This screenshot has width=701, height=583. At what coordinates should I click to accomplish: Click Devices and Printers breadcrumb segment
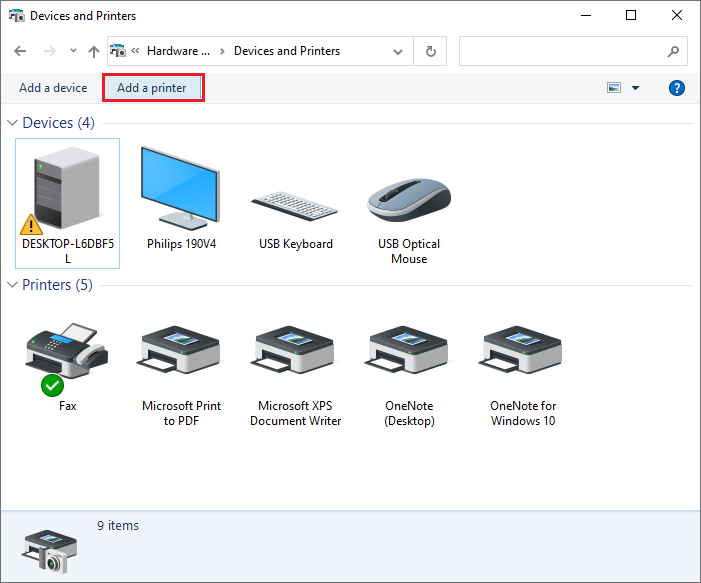pos(287,51)
